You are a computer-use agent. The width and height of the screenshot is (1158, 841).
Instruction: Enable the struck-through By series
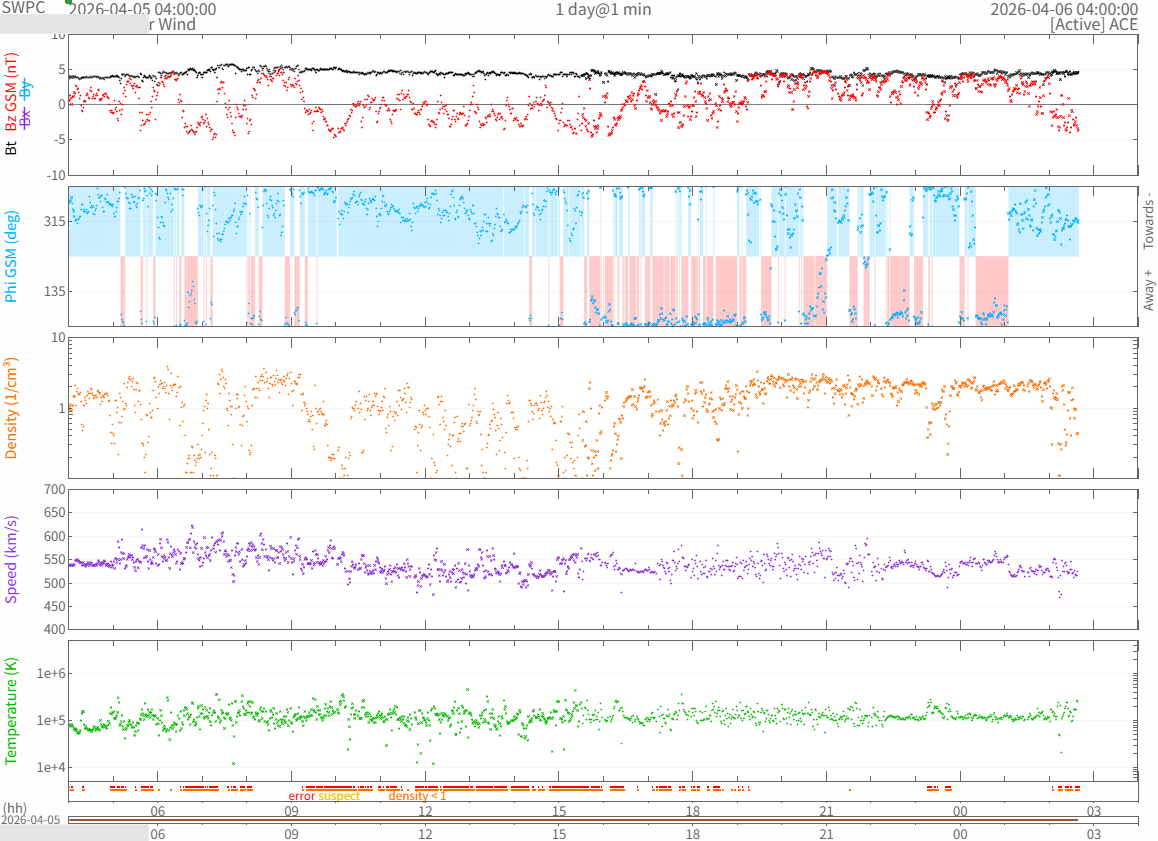(x=27, y=90)
